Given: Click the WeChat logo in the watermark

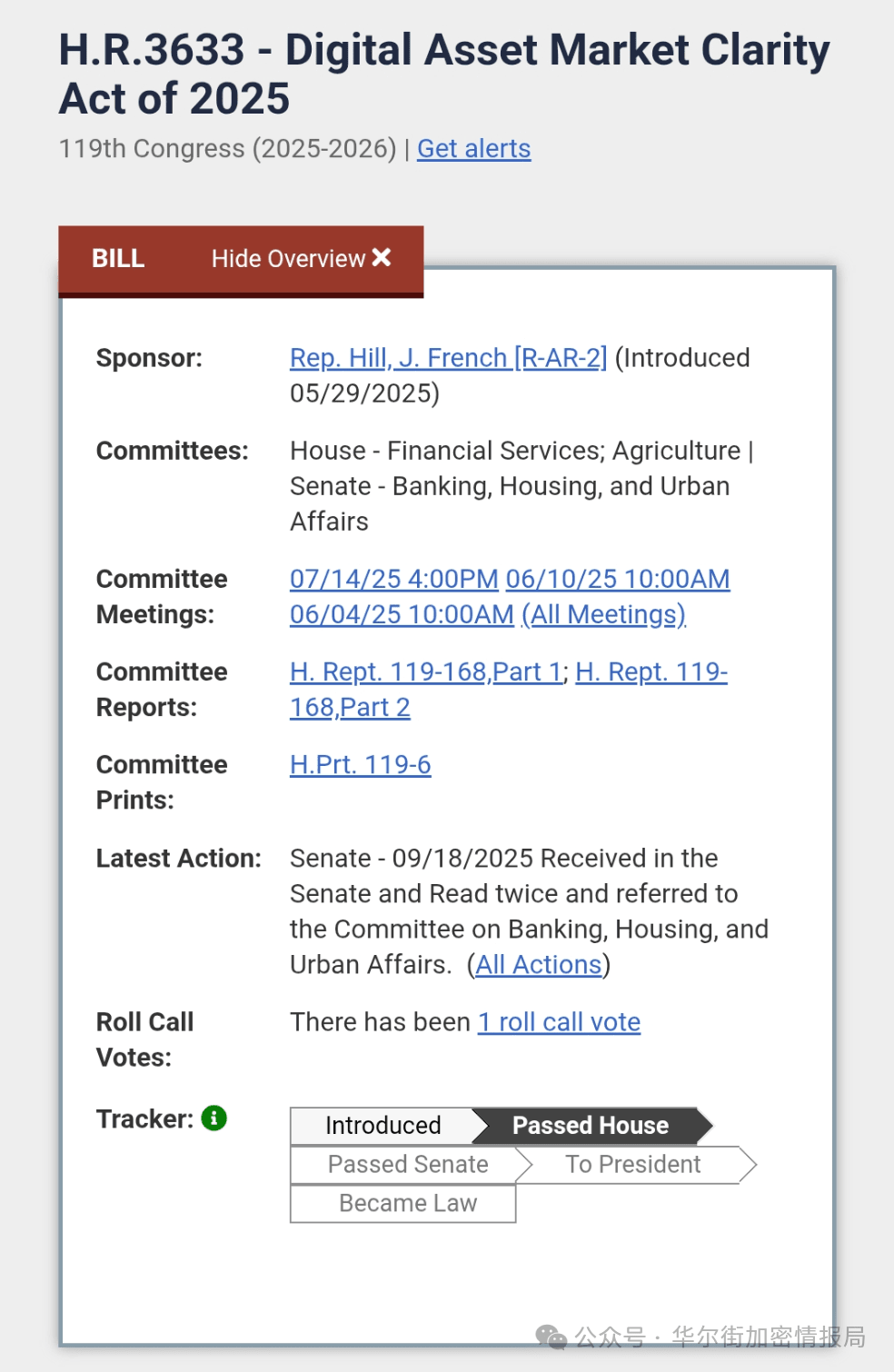Looking at the screenshot, I should coord(551,1337).
